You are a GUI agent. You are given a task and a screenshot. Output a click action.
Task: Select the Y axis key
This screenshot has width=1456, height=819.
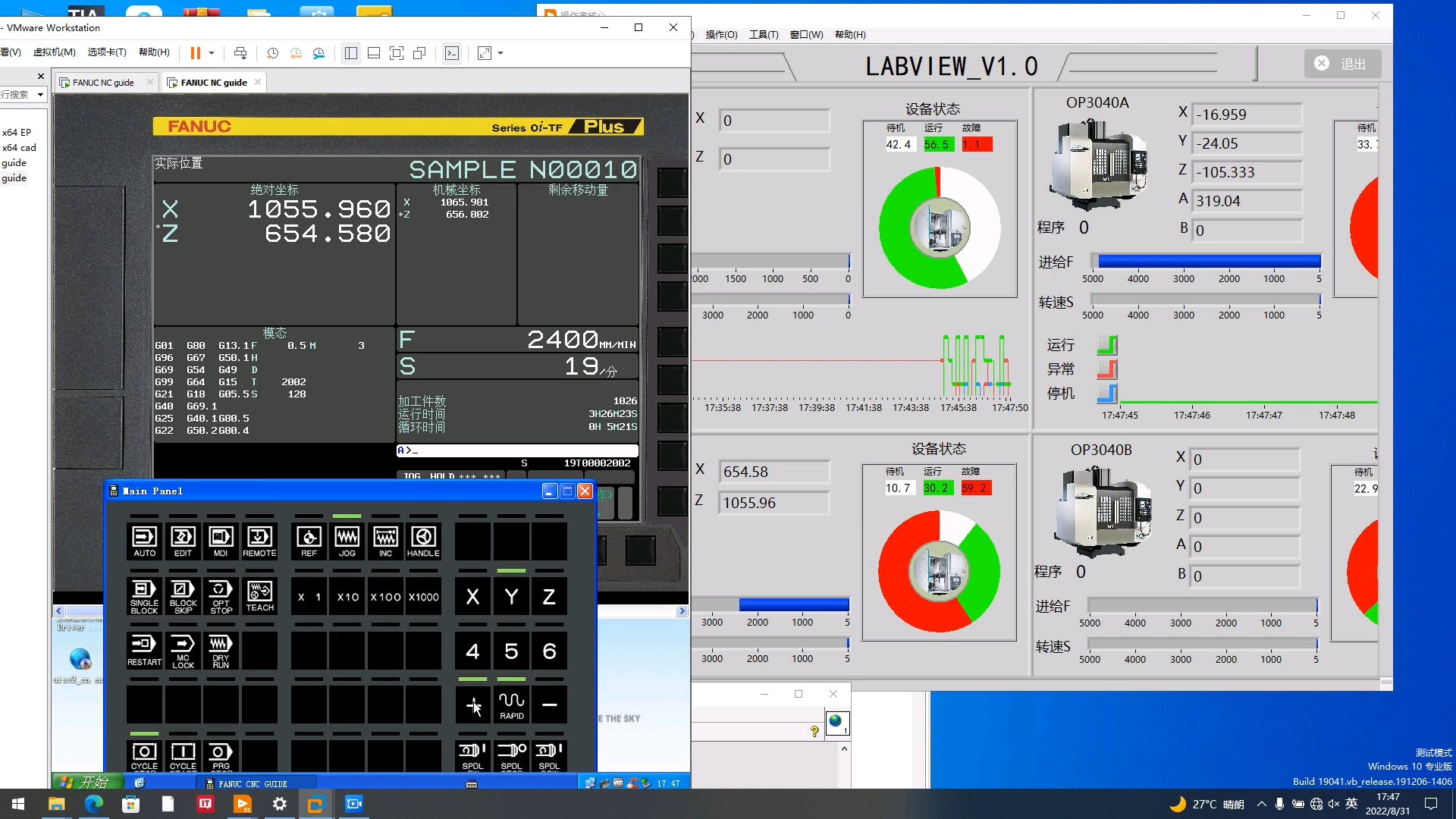click(511, 596)
